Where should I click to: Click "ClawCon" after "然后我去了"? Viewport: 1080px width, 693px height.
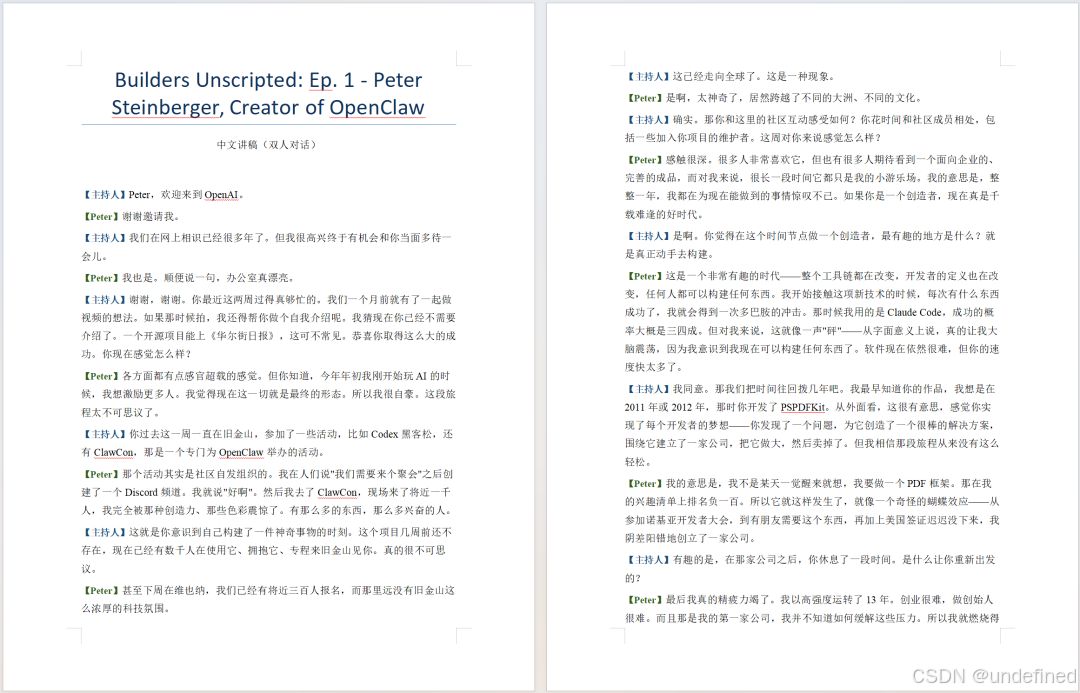(x=337, y=493)
